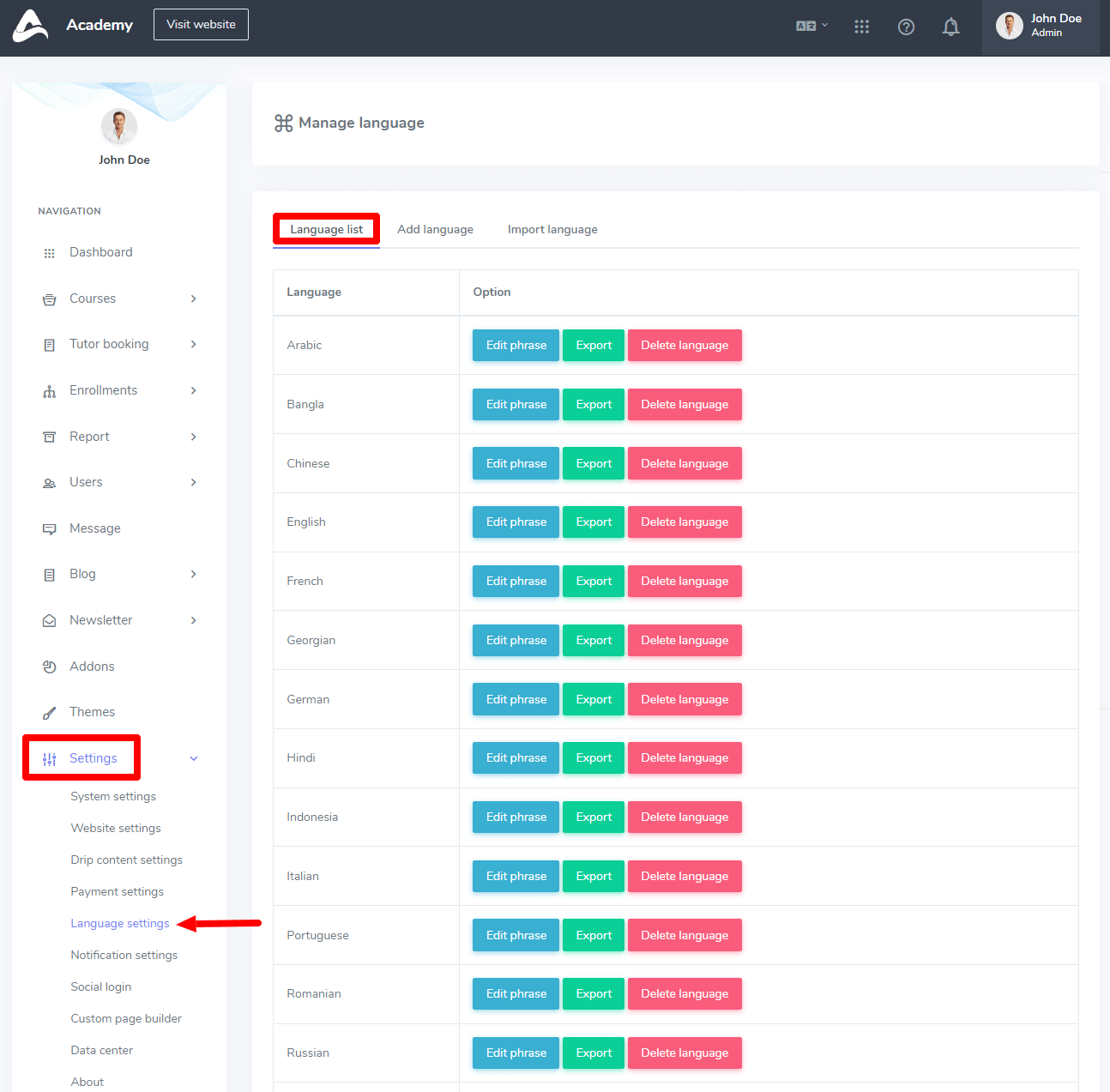
Task: Click the Addons icon in sidebar
Action: (x=50, y=667)
